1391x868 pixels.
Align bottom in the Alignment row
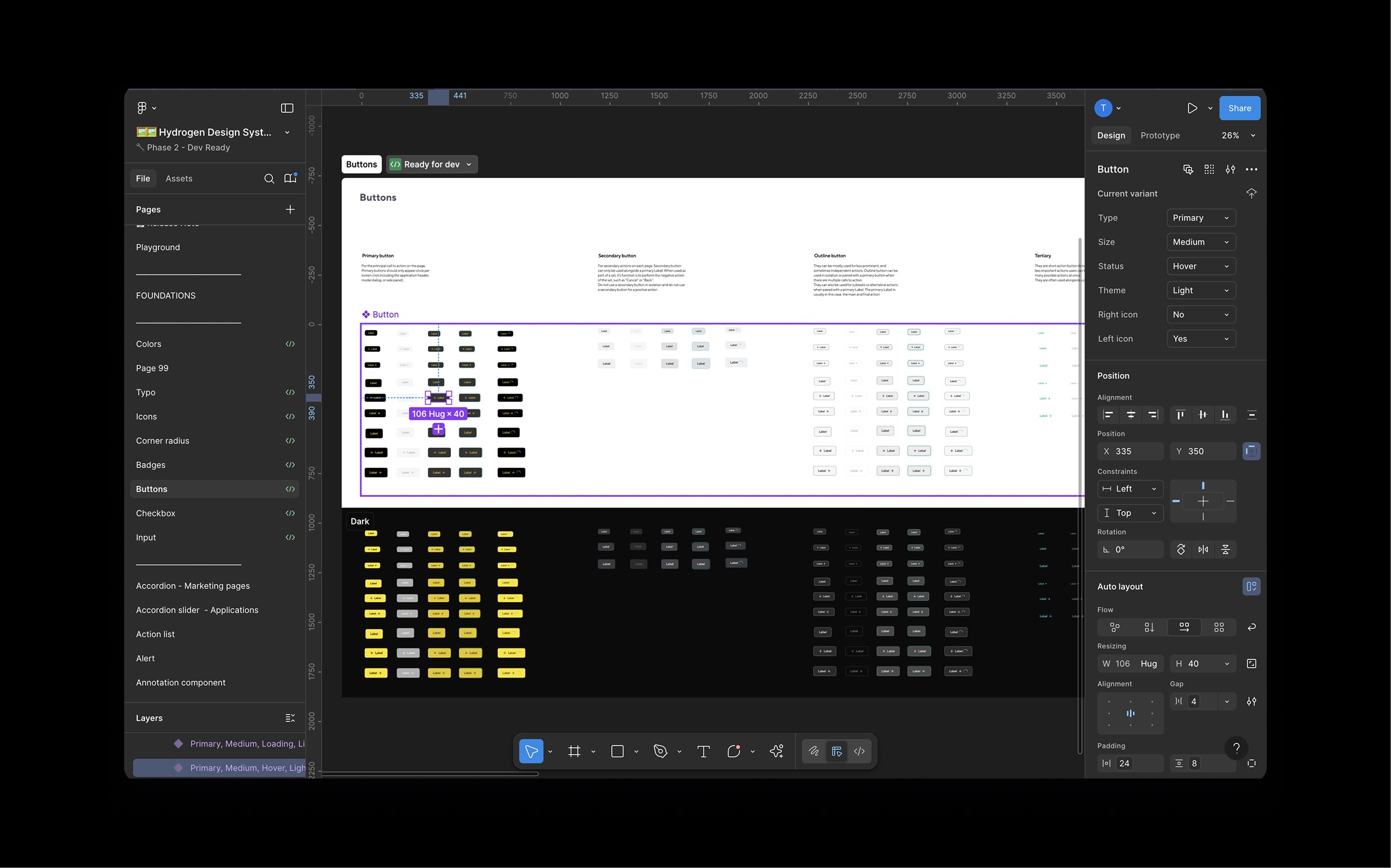(1225, 415)
